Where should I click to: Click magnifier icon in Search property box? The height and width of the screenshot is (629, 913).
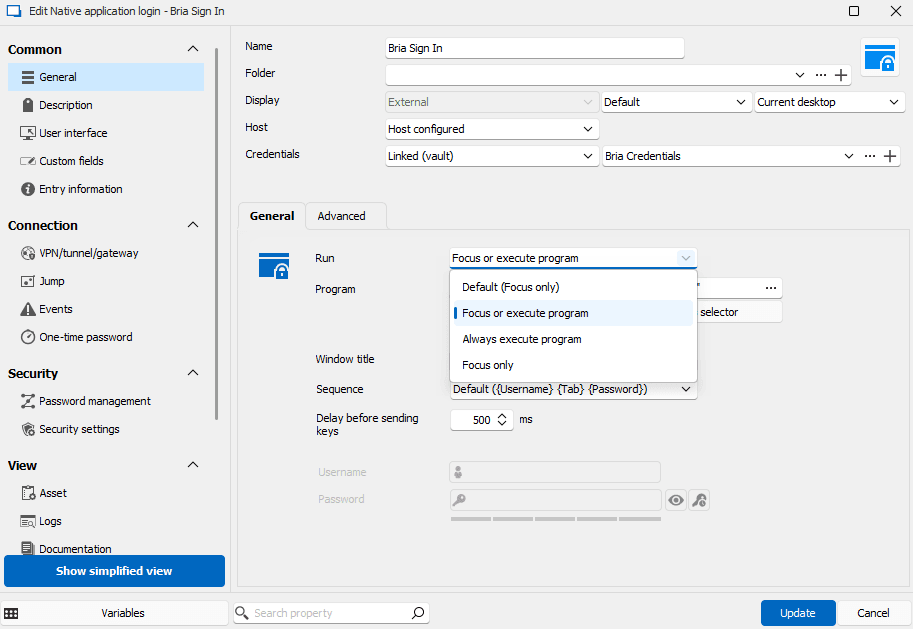pyautogui.click(x=418, y=613)
